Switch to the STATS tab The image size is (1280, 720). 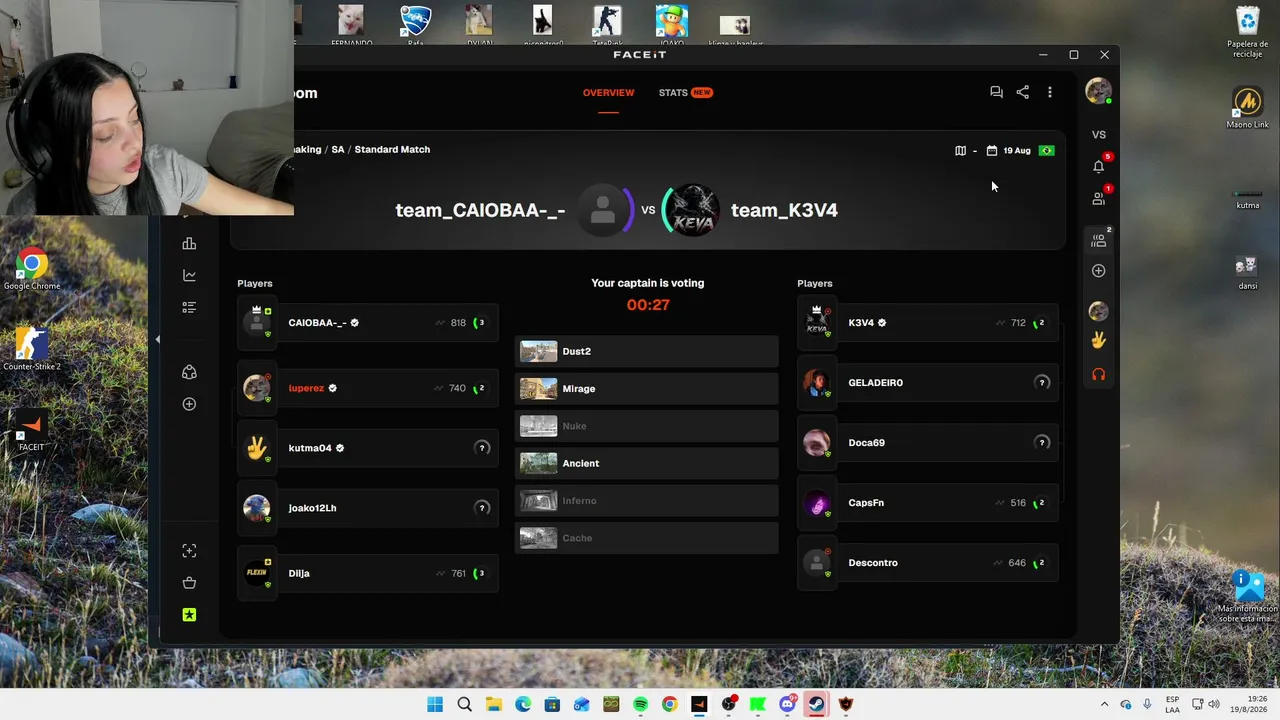(685, 93)
